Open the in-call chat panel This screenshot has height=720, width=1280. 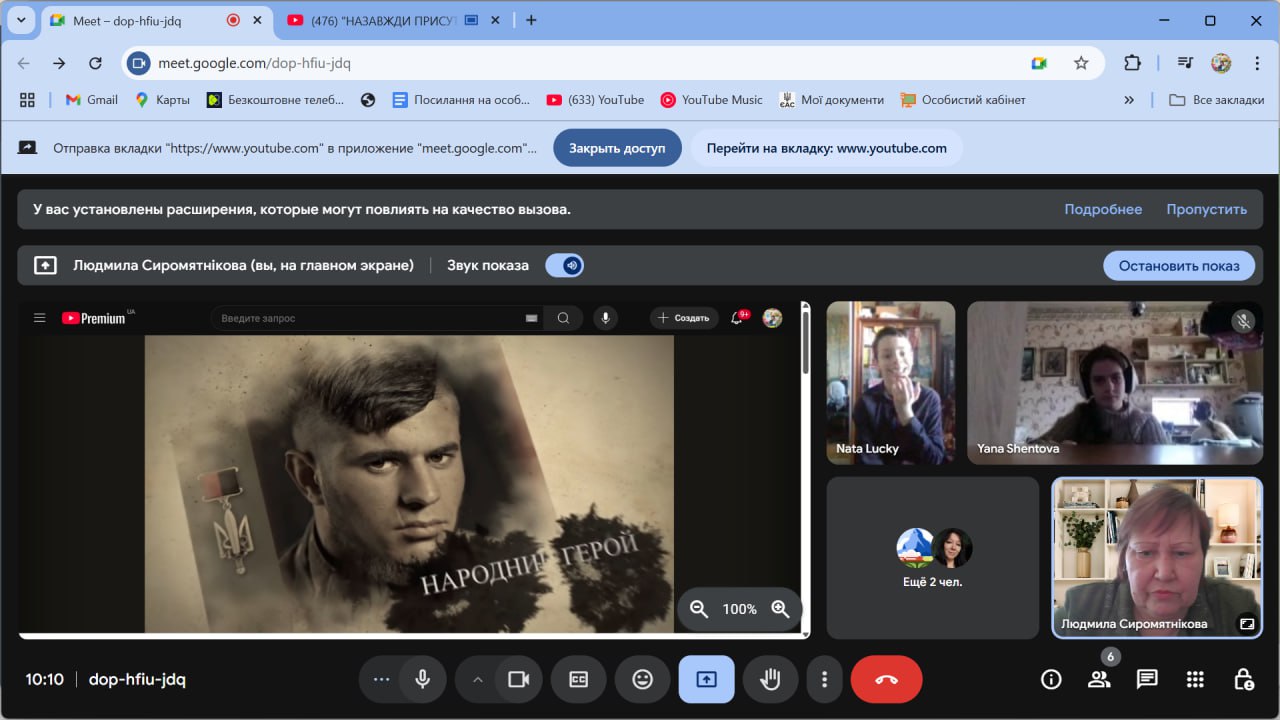[x=1147, y=680]
